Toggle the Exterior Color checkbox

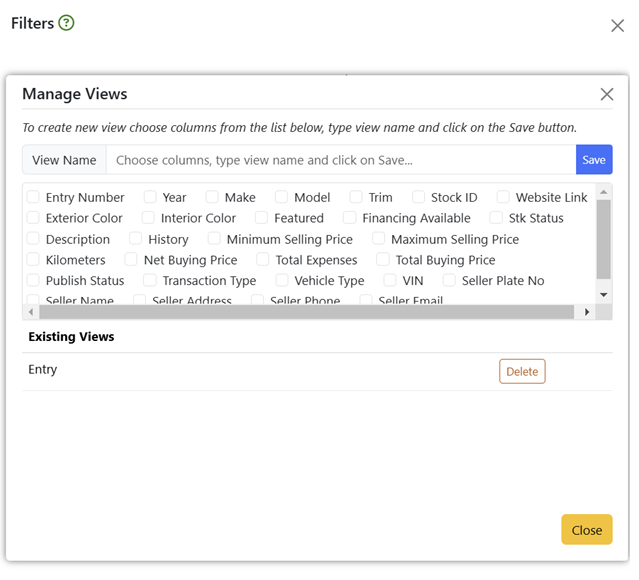[x=34, y=218]
